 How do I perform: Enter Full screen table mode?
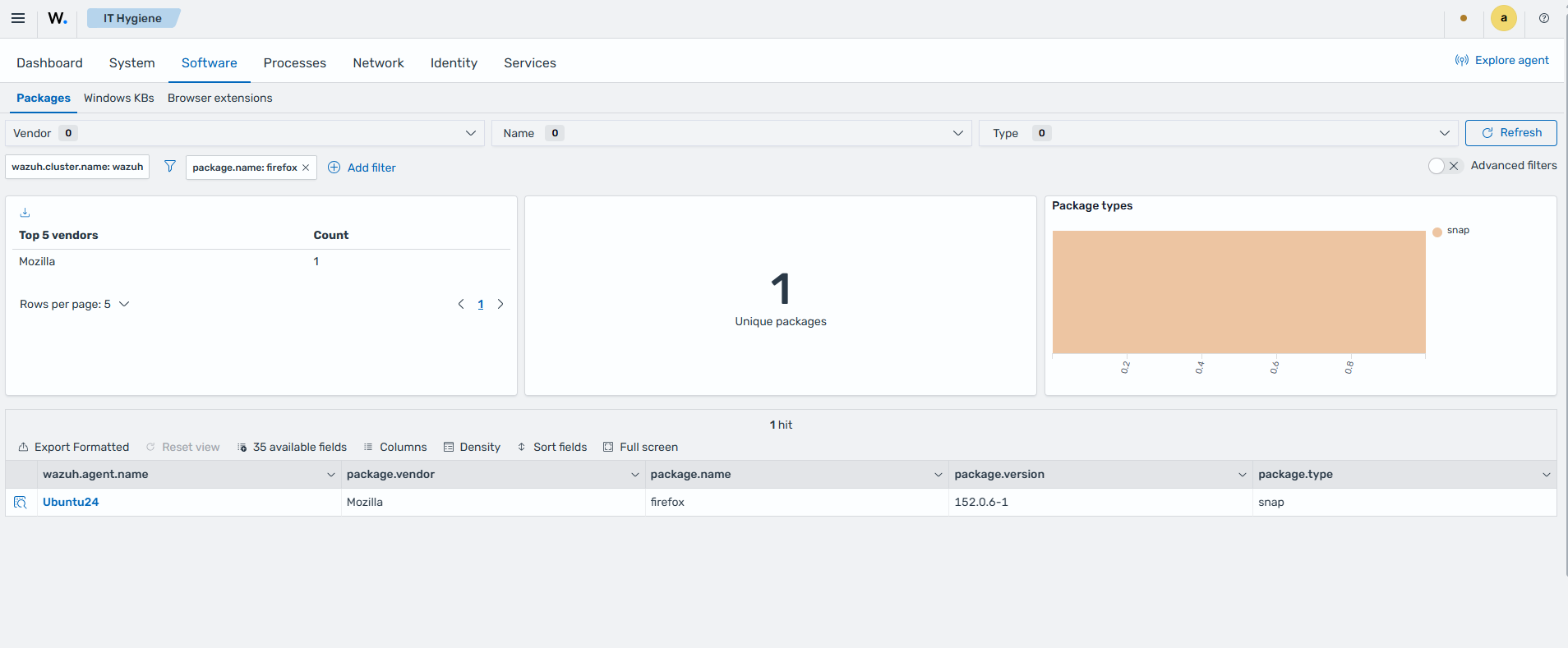pyautogui.click(x=640, y=447)
